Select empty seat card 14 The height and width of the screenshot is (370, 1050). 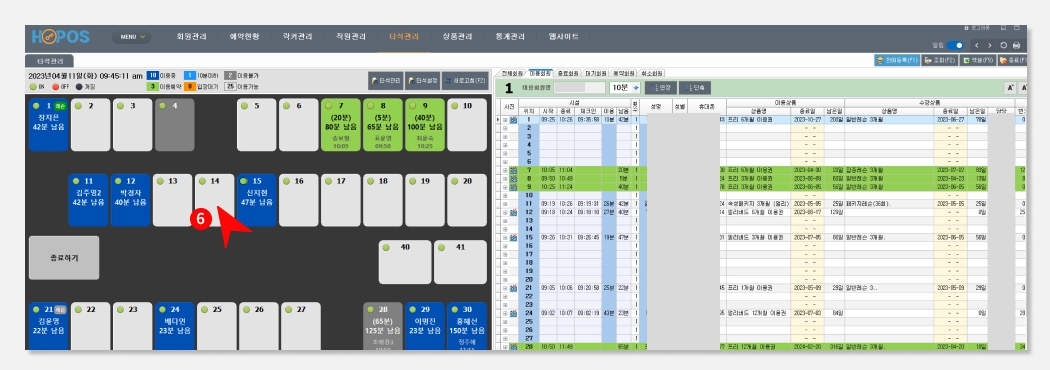pyautogui.click(x=214, y=199)
